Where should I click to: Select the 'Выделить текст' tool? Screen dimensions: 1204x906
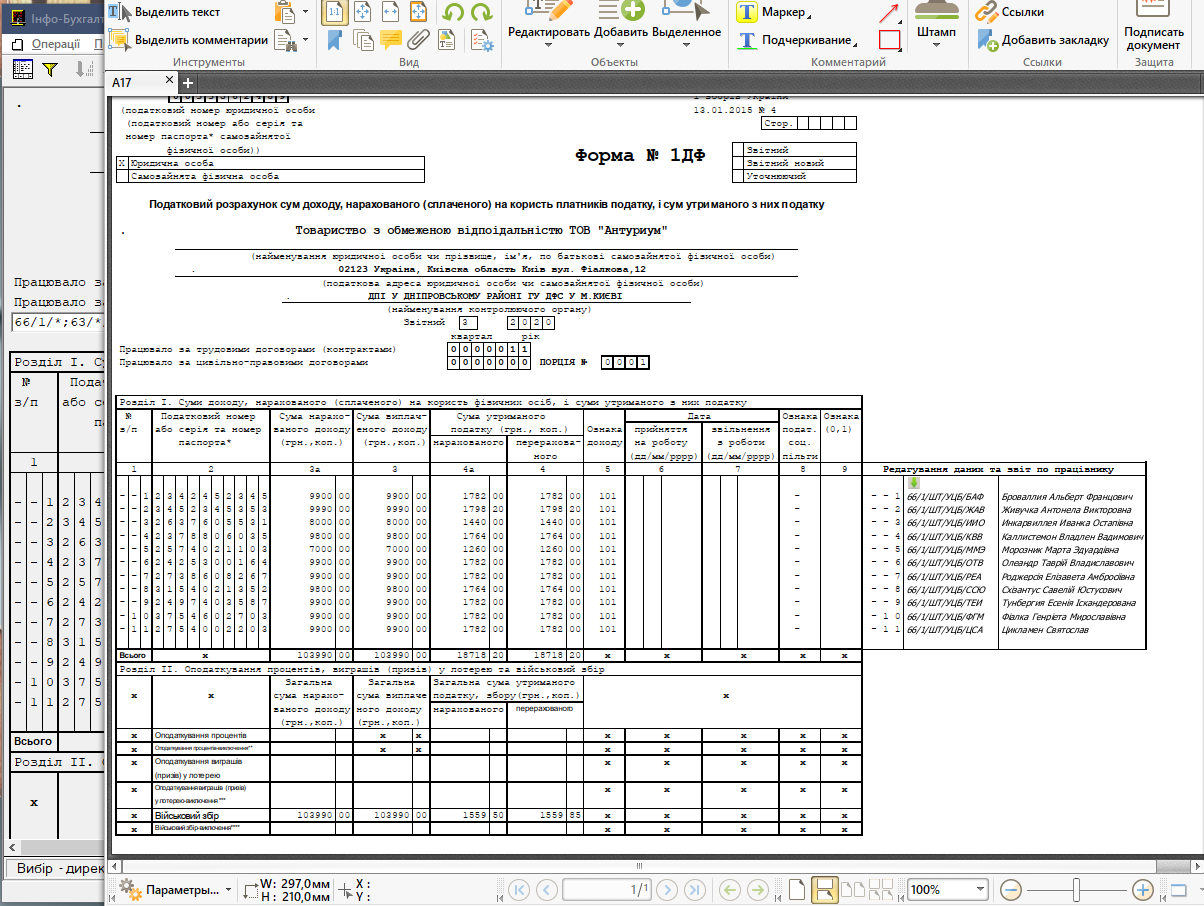164,12
